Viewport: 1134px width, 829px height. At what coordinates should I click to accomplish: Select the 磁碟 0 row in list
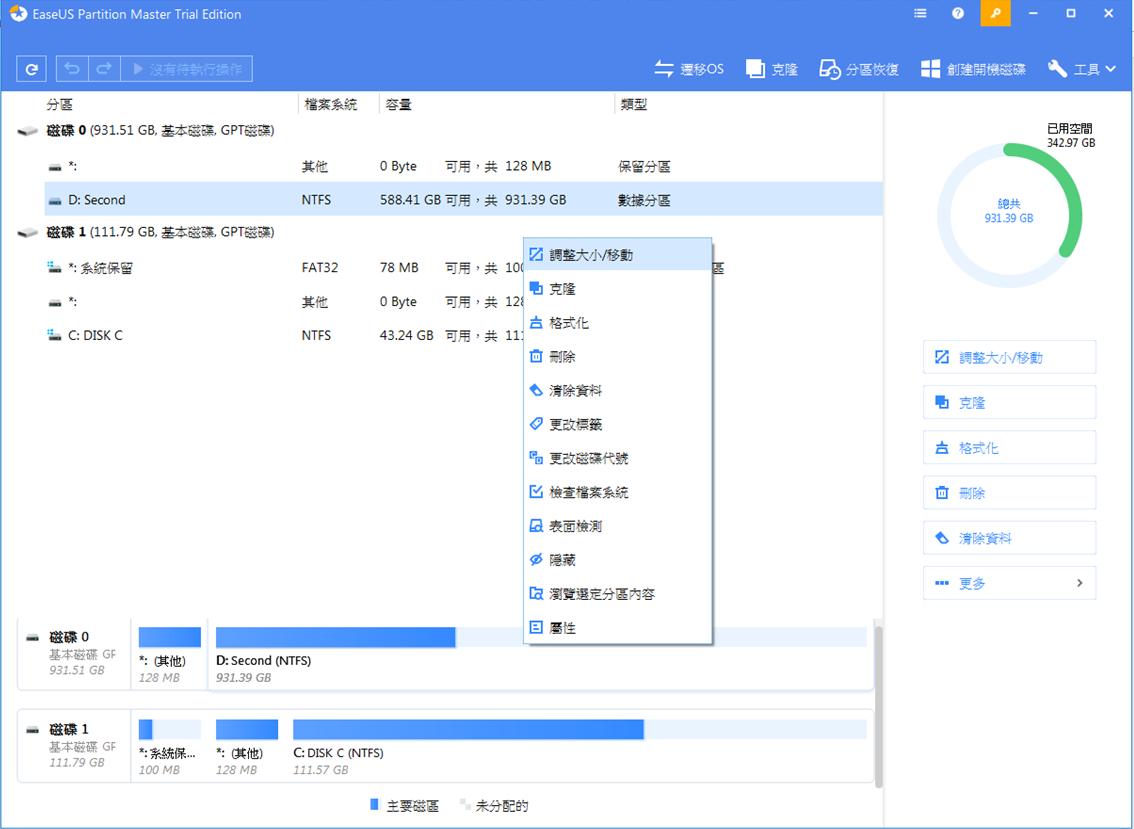pyautogui.click(x=448, y=131)
